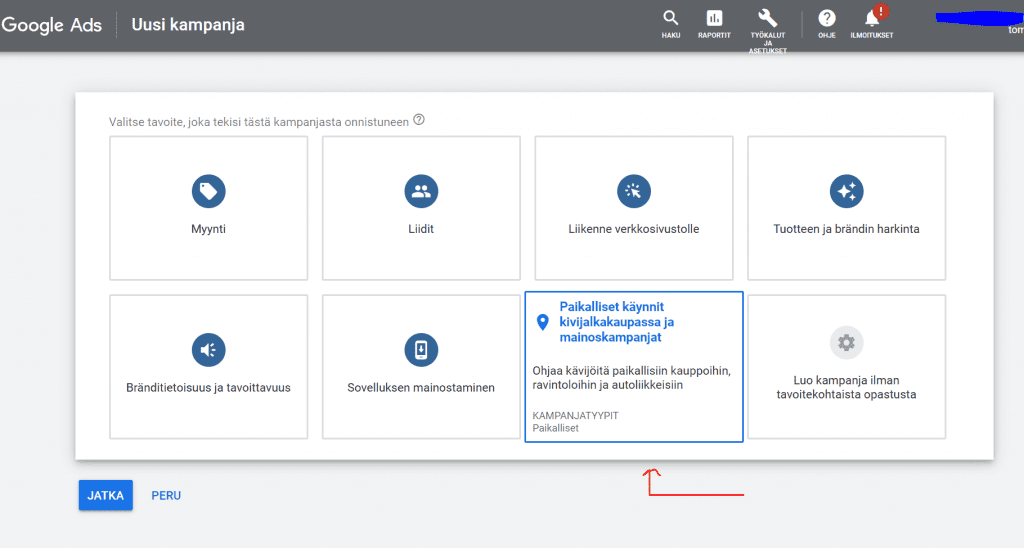Click the Haku search magnifier icon
The width and height of the screenshot is (1024, 548).
pos(670,18)
